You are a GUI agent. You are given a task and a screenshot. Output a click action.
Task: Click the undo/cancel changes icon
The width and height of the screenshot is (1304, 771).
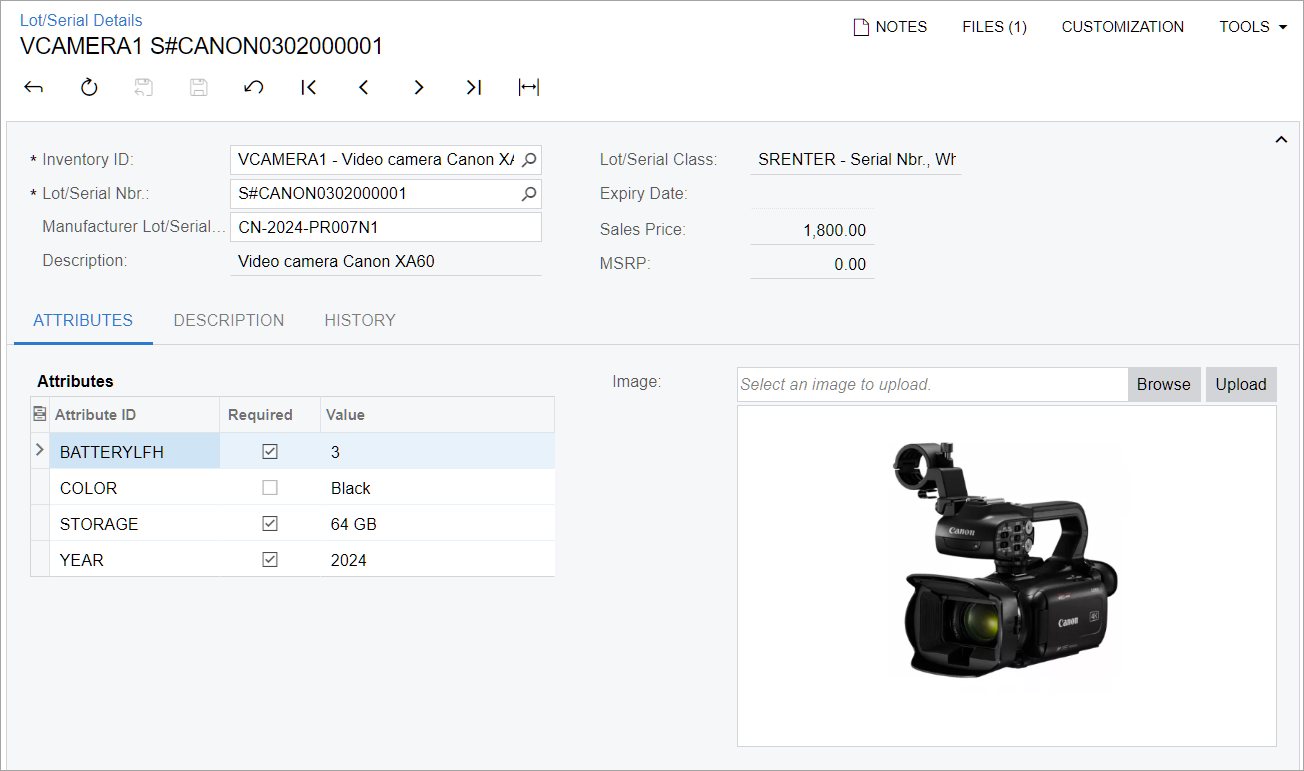[254, 87]
